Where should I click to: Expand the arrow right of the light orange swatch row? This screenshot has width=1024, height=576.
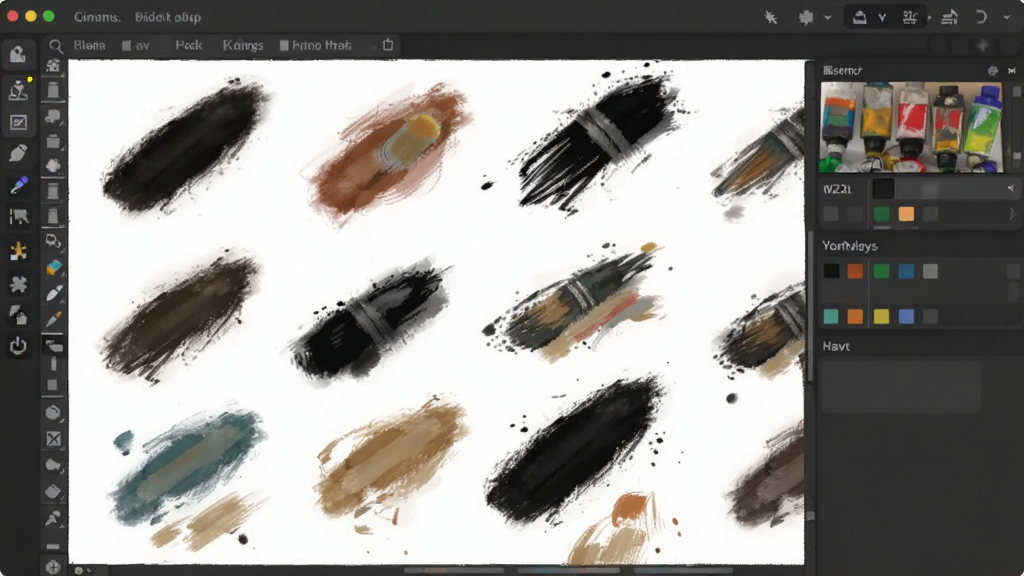[x=1012, y=214]
